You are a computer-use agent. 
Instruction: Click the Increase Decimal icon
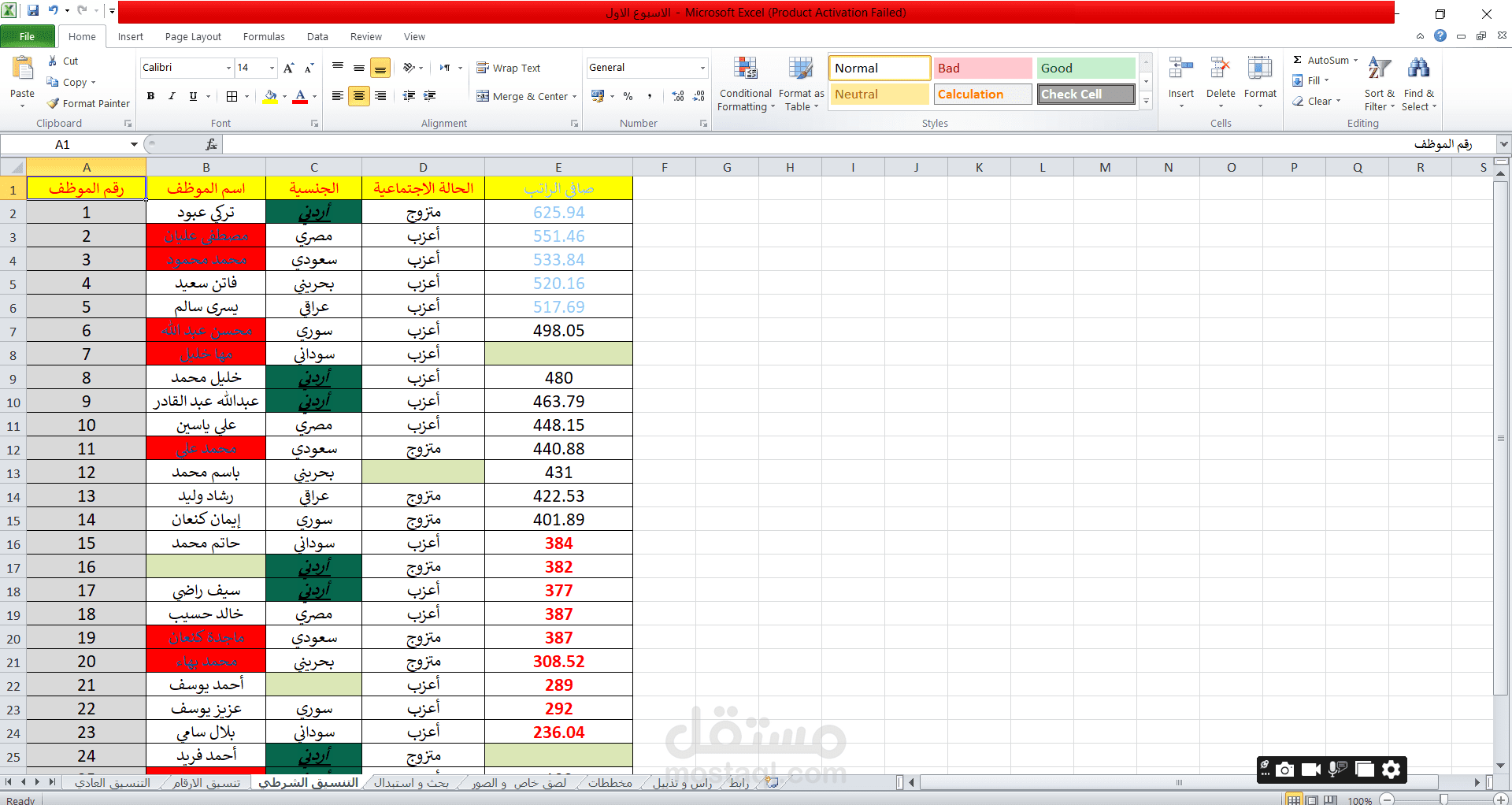678,96
